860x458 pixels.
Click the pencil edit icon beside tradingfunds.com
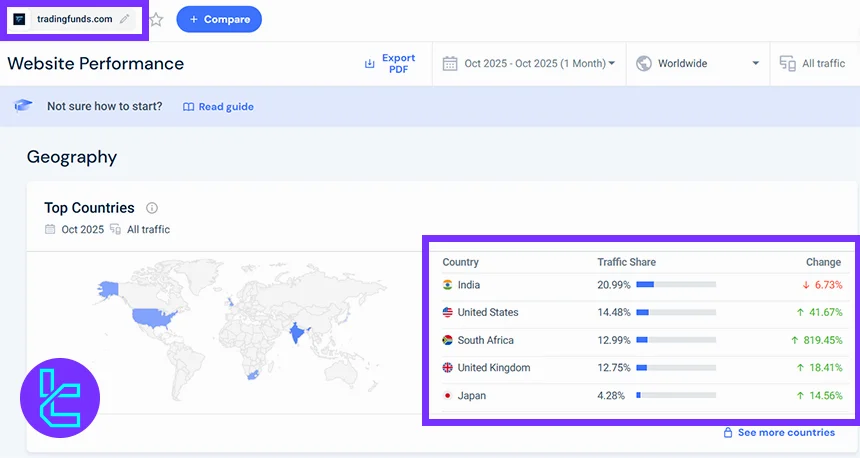pyautogui.click(x=124, y=19)
